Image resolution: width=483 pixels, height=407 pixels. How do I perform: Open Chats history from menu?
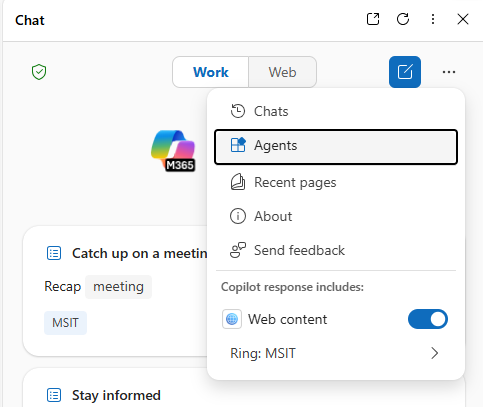(x=336, y=111)
